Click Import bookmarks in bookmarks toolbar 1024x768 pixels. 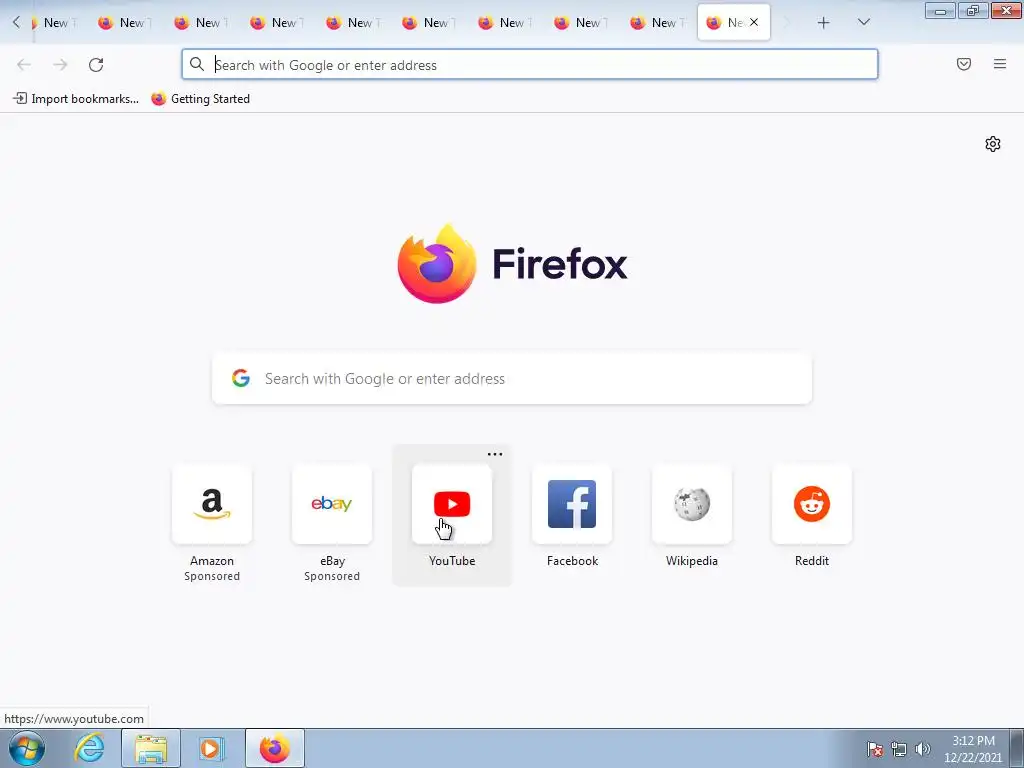pos(76,99)
